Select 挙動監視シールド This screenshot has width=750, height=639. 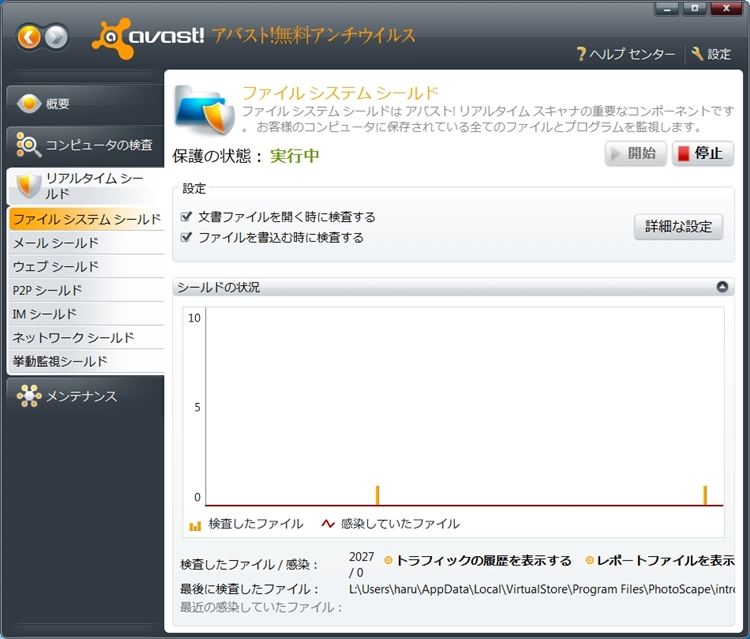point(87,361)
